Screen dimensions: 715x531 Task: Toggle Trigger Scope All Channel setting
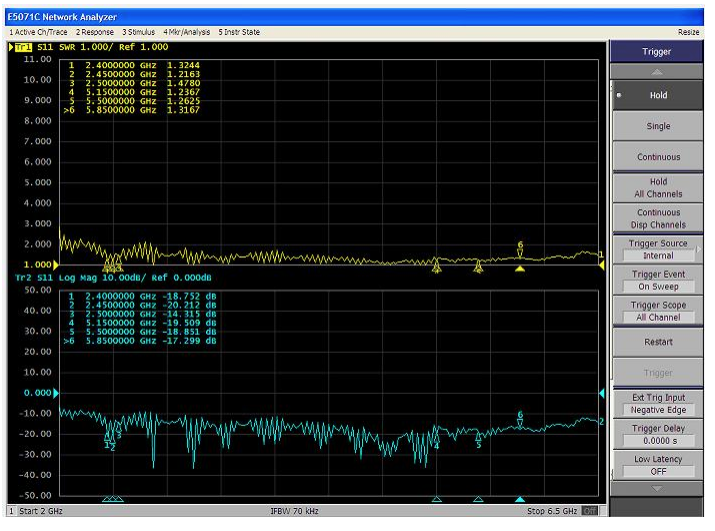click(658, 311)
